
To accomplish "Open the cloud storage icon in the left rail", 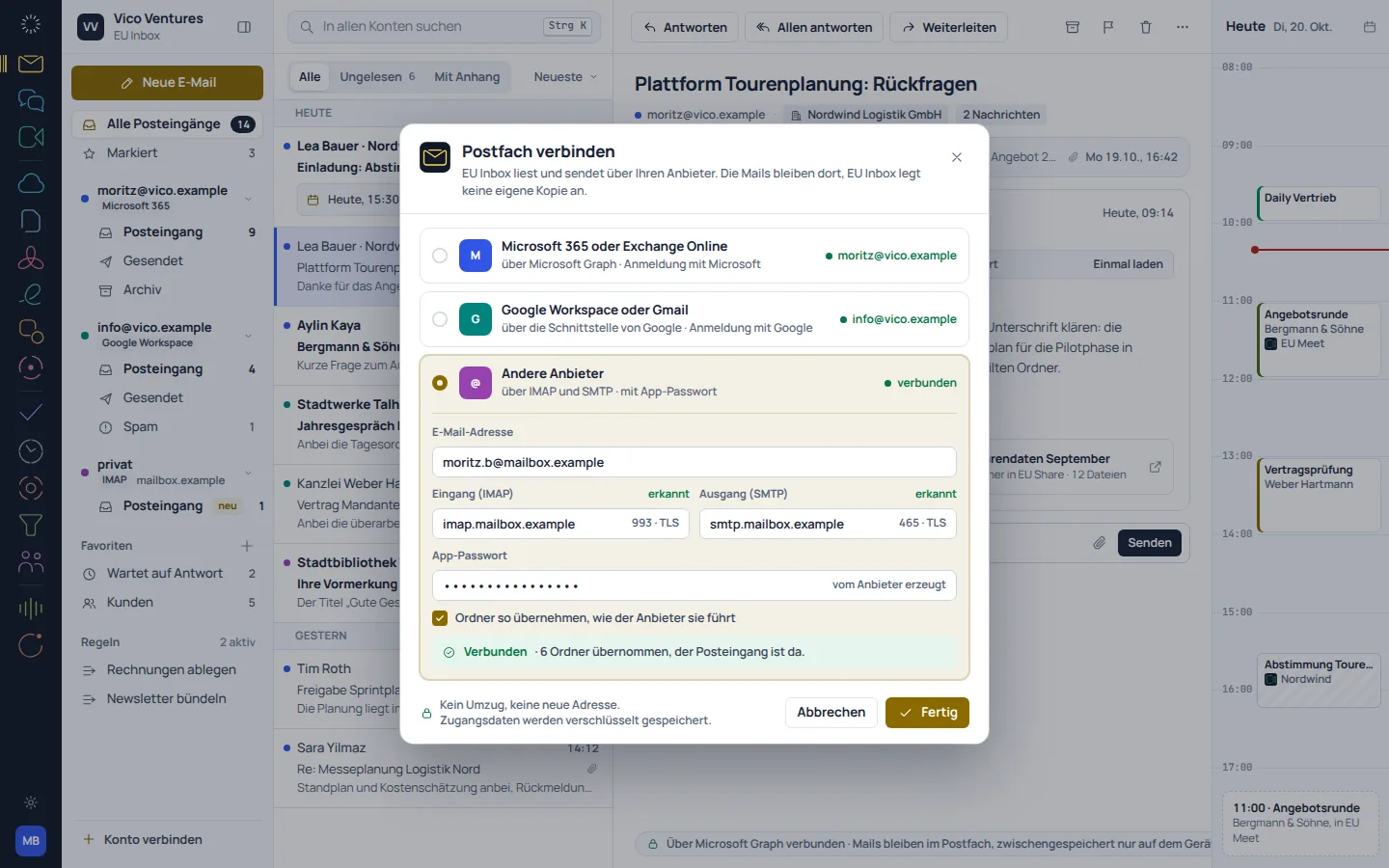I will click(x=31, y=183).
